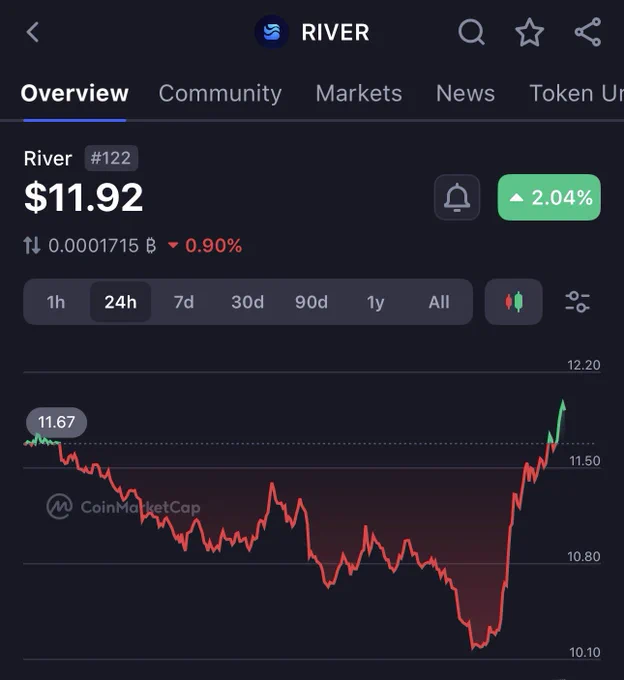Select the All chart range

click(x=439, y=302)
